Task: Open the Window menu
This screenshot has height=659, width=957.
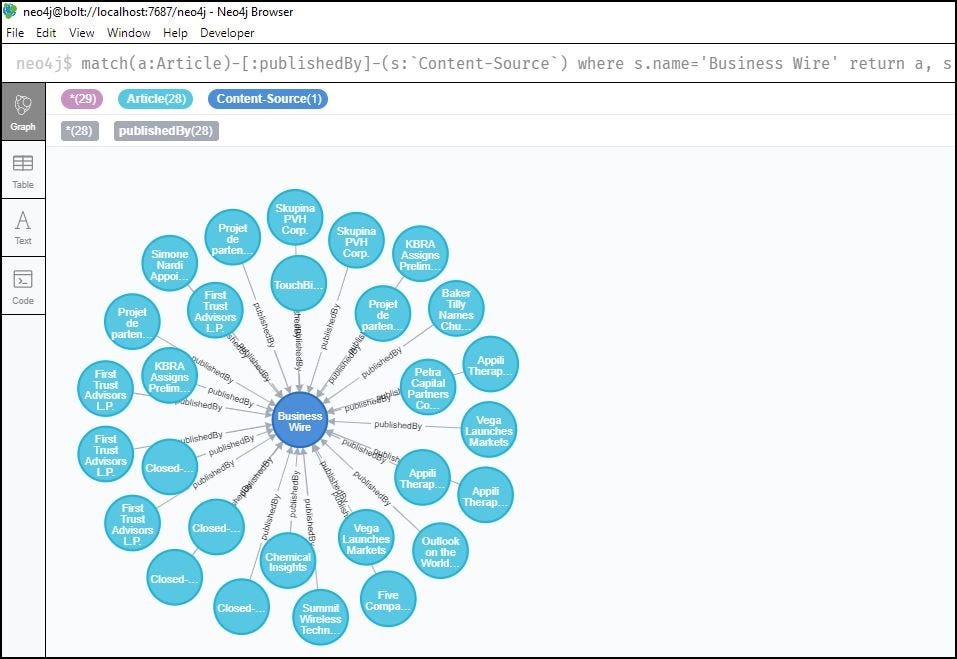Action: click(128, 33)
